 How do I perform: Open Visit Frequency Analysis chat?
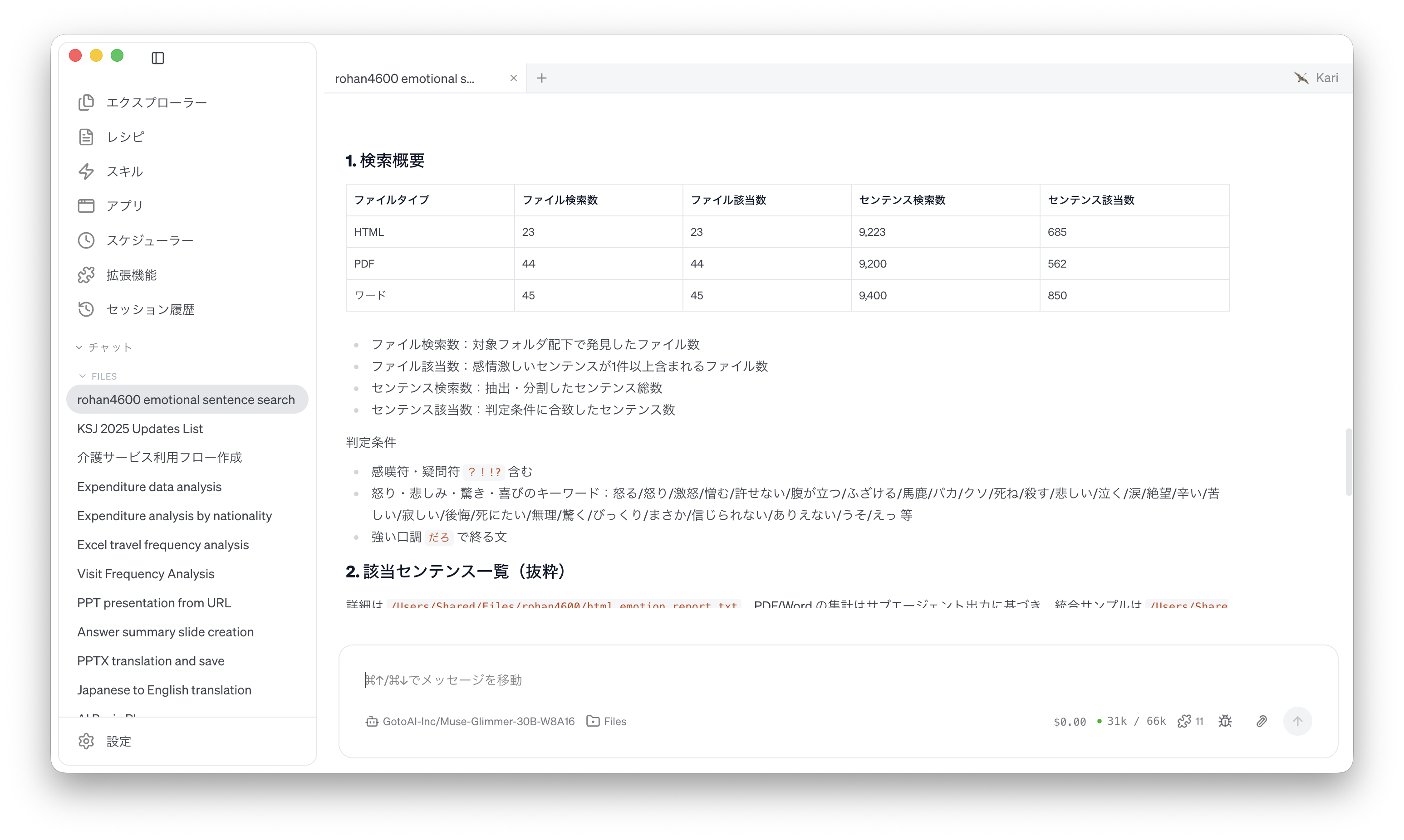pos(146,573)
